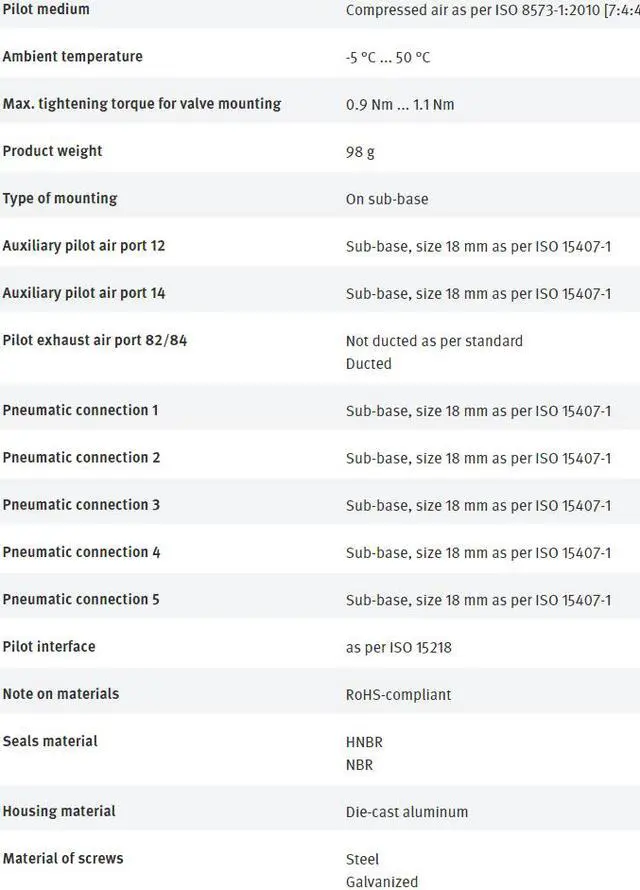Select Auxiliary pilot air port 12 label
Screen dimensions: 640x890
point(84,246)
